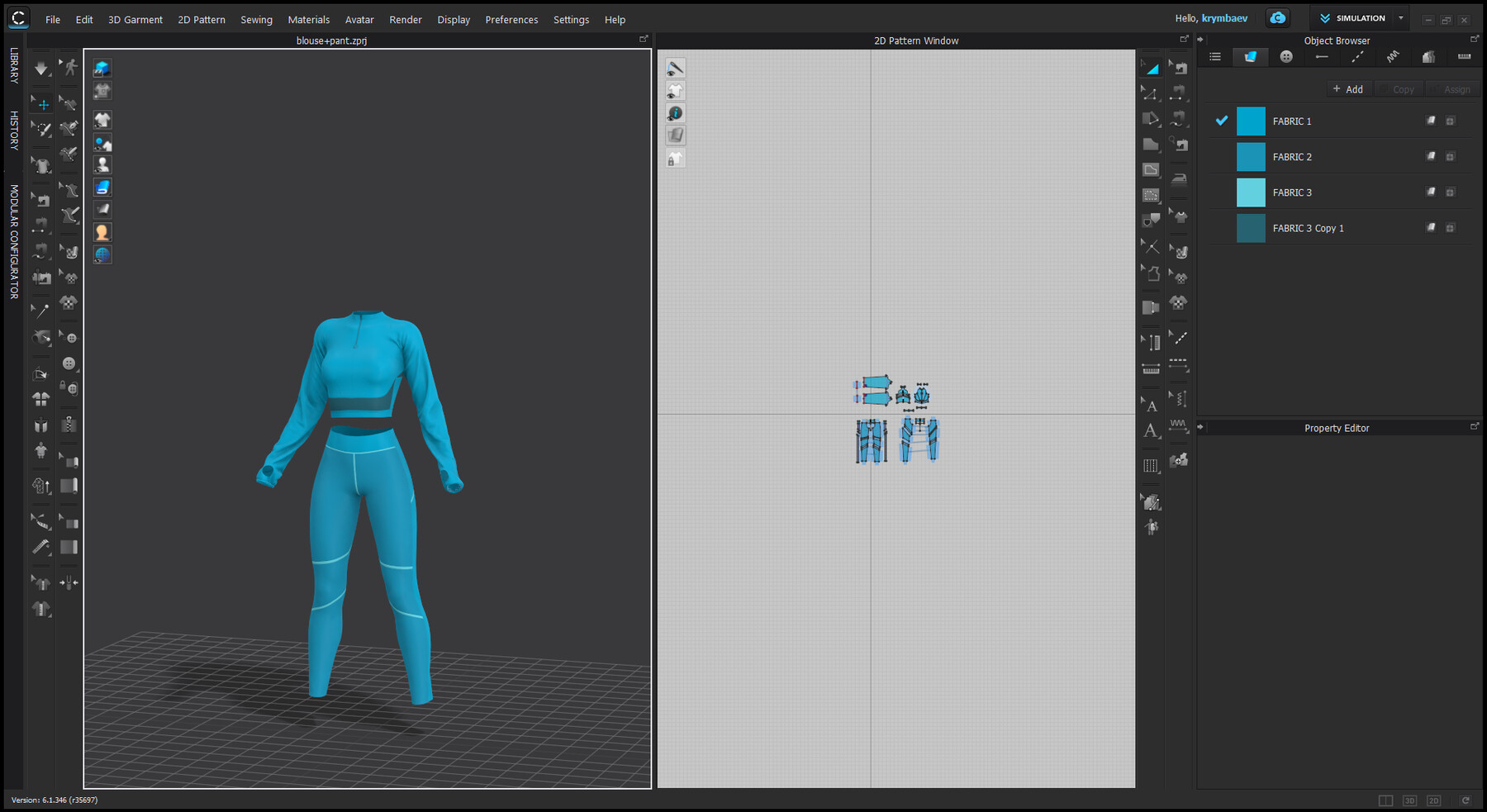
Task: Select the Steam iron tool in 2D toolbar
Action: (1180, 179)
